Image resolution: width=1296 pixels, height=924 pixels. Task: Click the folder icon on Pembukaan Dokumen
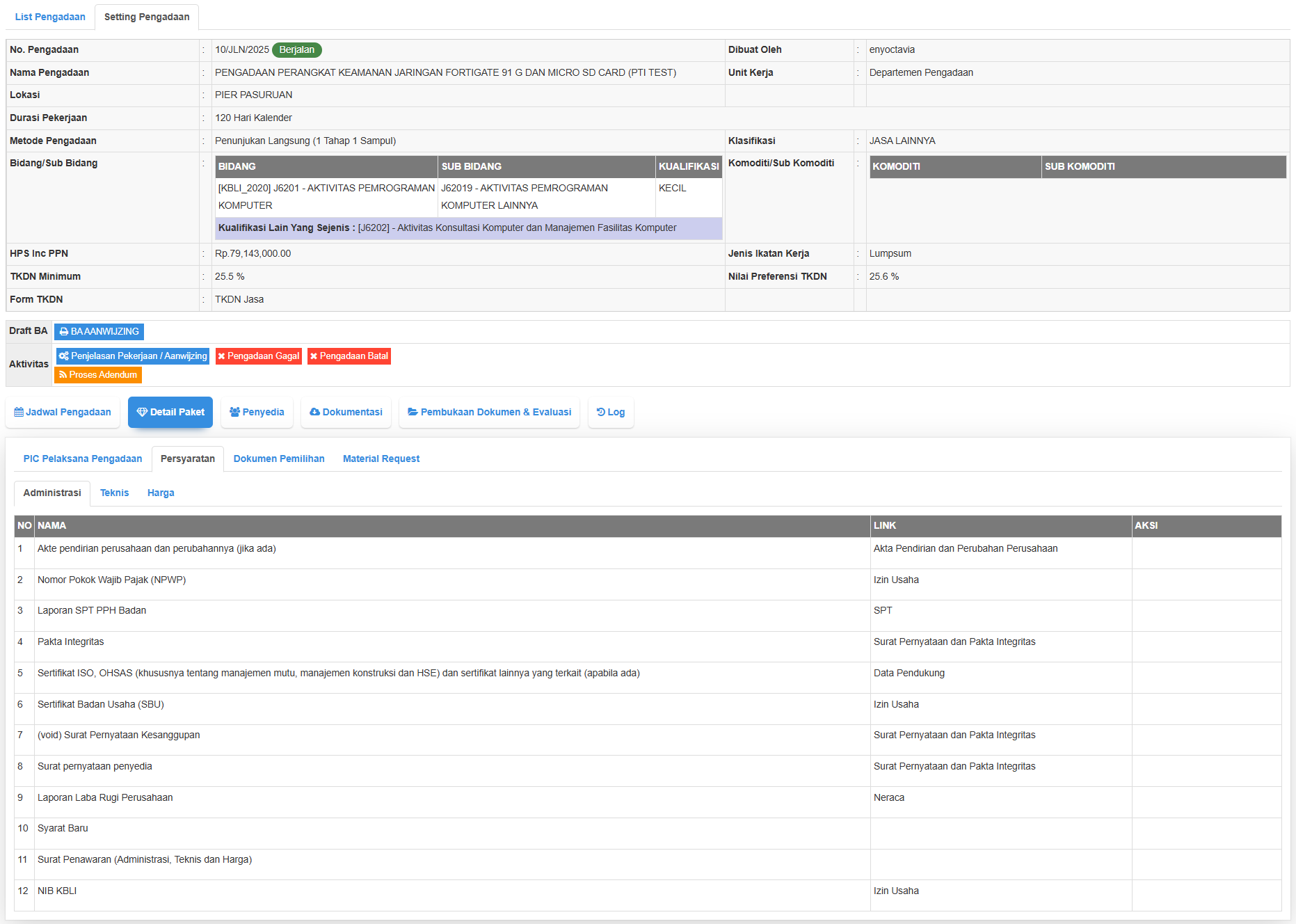413,413
